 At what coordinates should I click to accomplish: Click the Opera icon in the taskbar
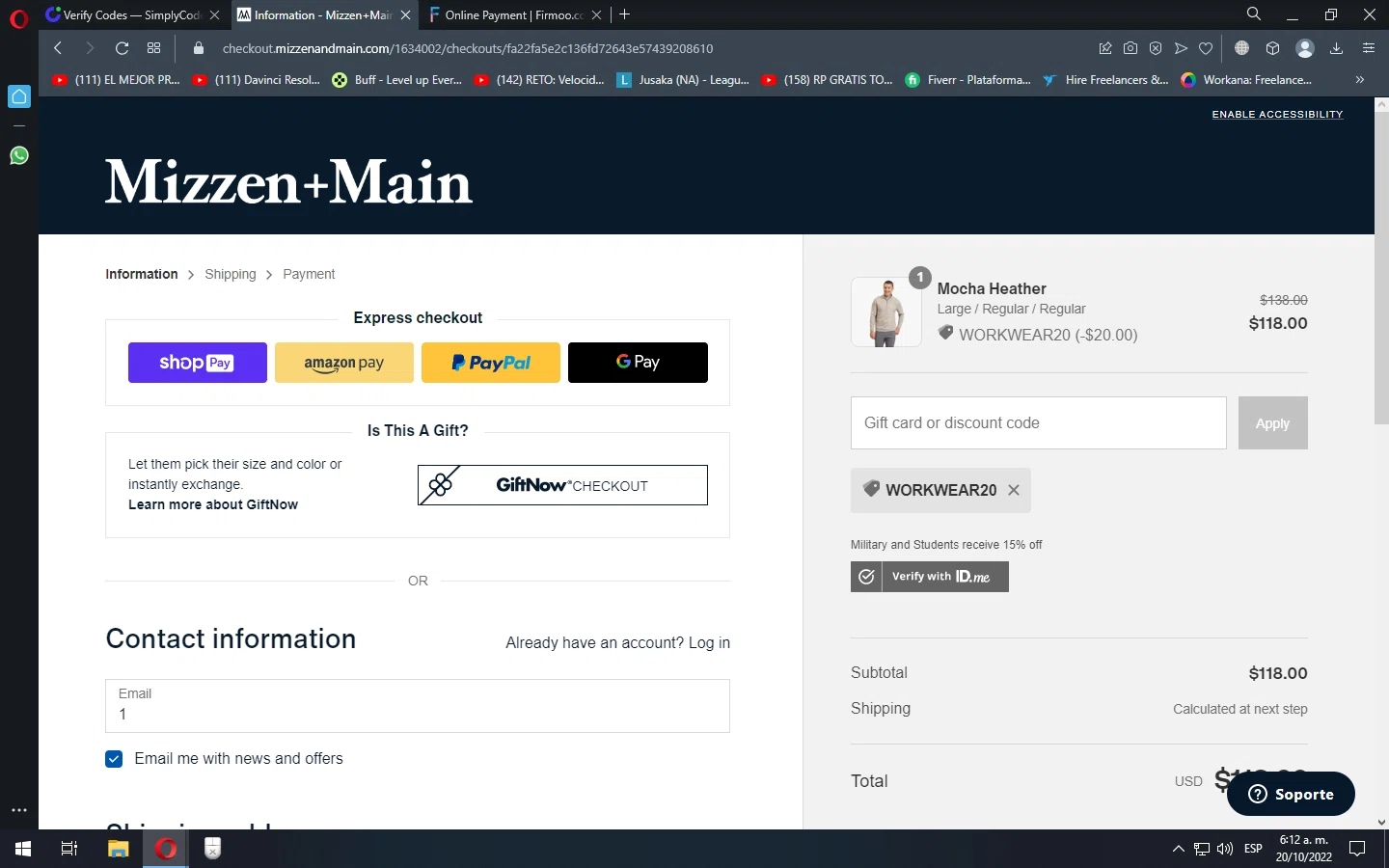[166, 849]
